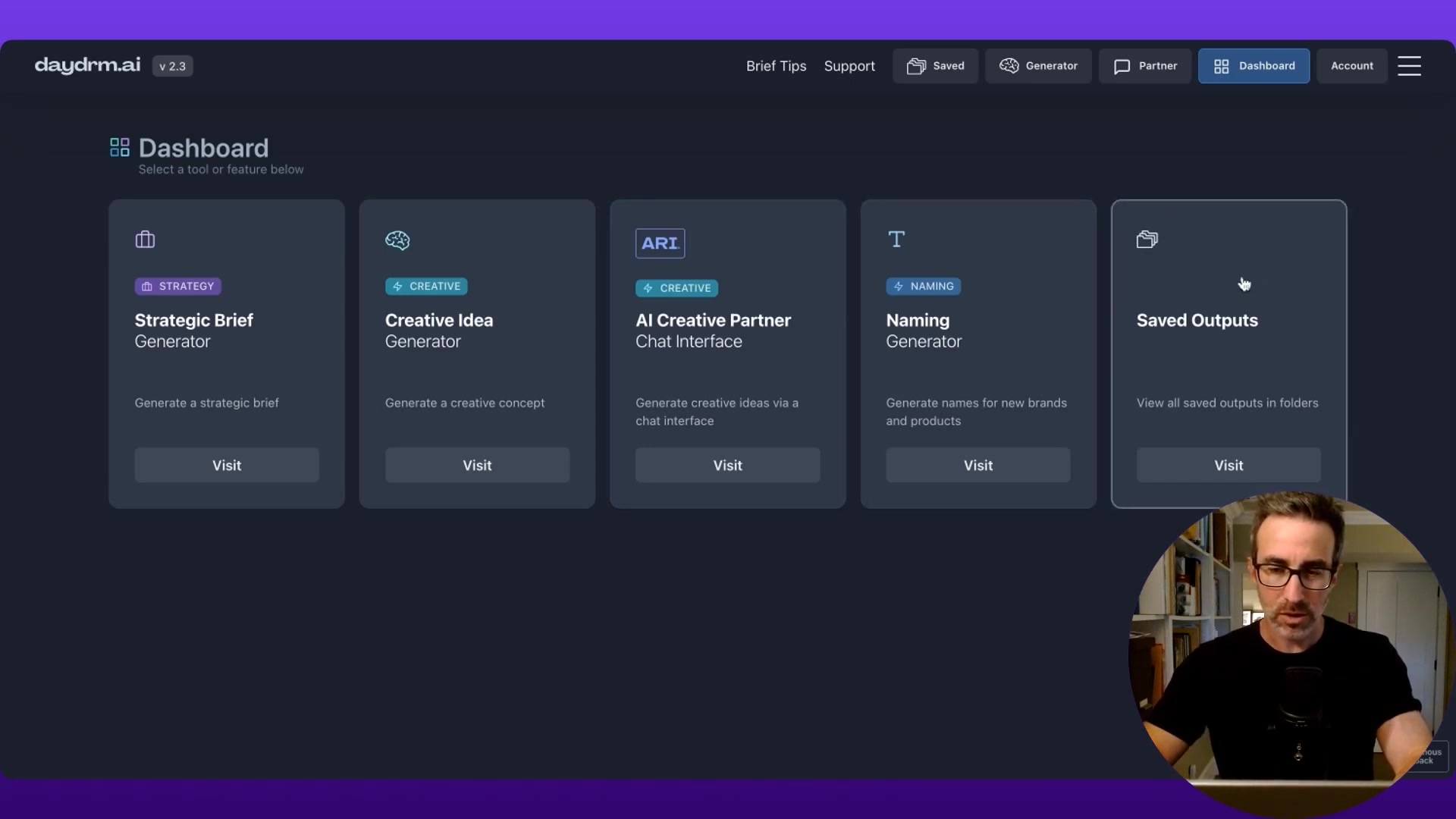The image size is (1456, 819).
Task: Open the Generator nav button
Action: (x=1038, y=66)
